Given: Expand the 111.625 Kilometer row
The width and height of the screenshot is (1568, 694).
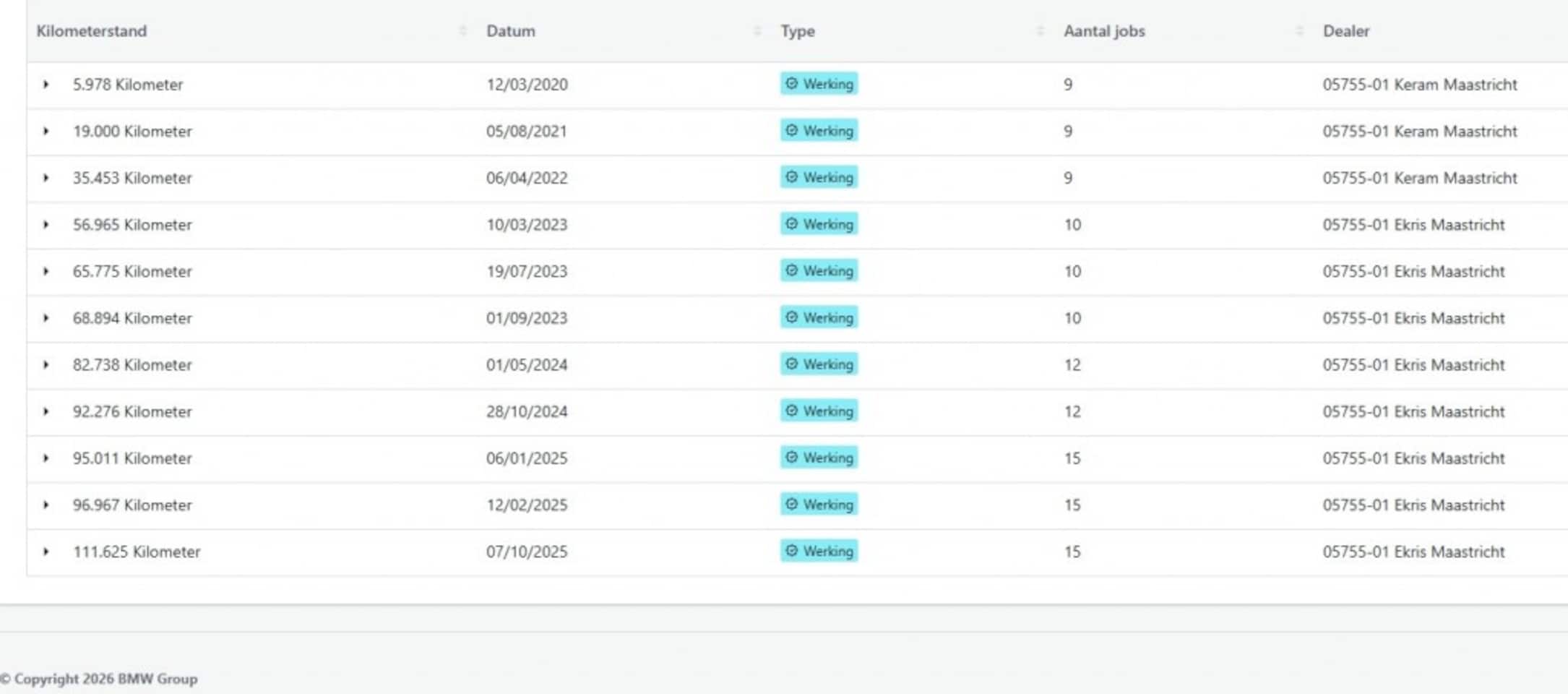Looking at the screenshot, I should tap(46, 552).
